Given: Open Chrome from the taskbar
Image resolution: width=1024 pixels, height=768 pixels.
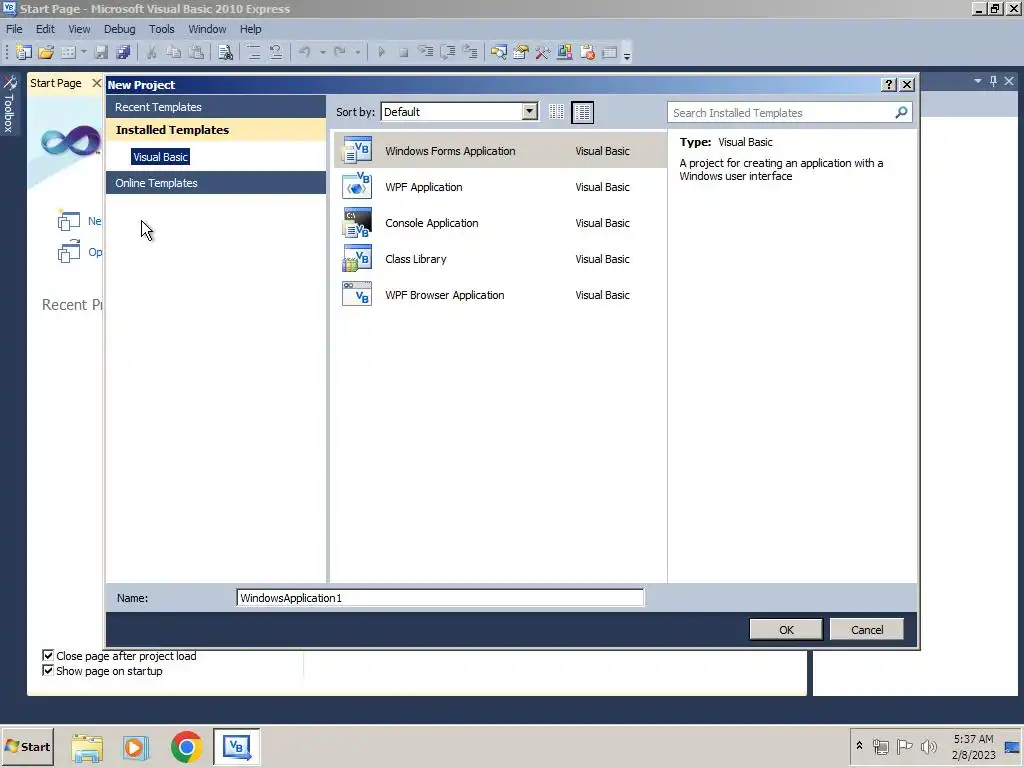Looking at the screenshot, I should point(186,746).
